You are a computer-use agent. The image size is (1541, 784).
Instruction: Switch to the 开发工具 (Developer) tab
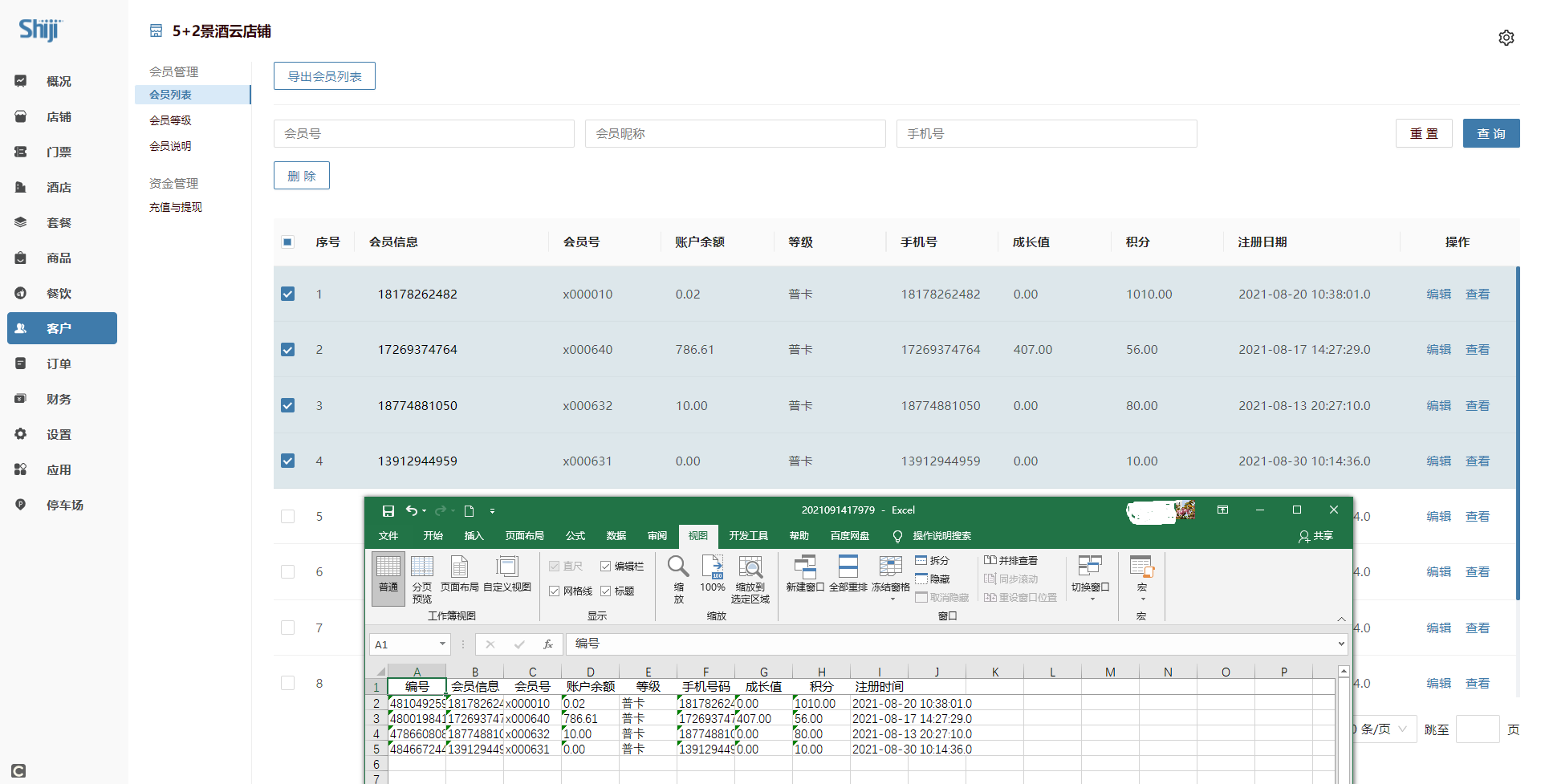tap(749, 536)
